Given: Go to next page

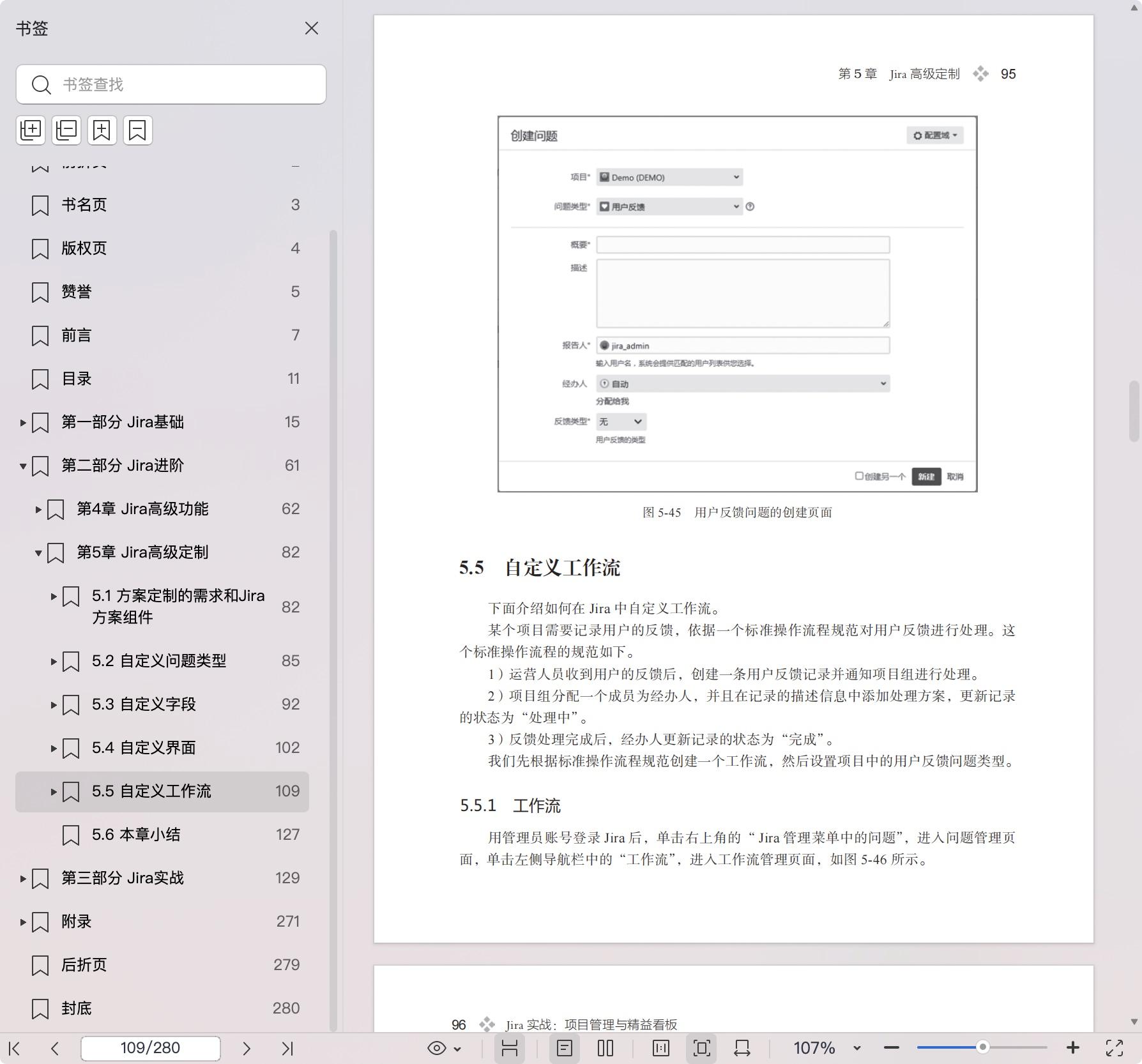Looking at the screenshot, I should point(247,1048).
